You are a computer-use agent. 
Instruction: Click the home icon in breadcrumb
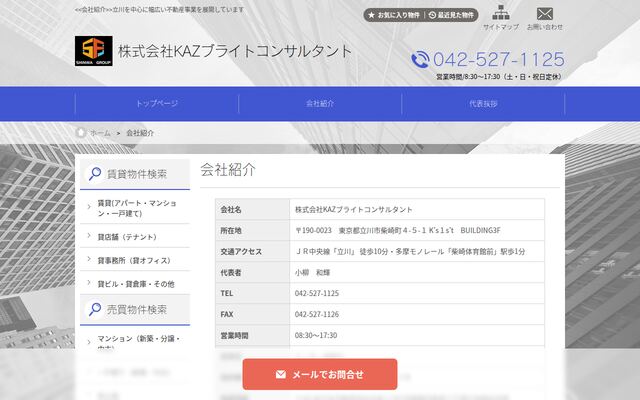[x=81, y=133]
